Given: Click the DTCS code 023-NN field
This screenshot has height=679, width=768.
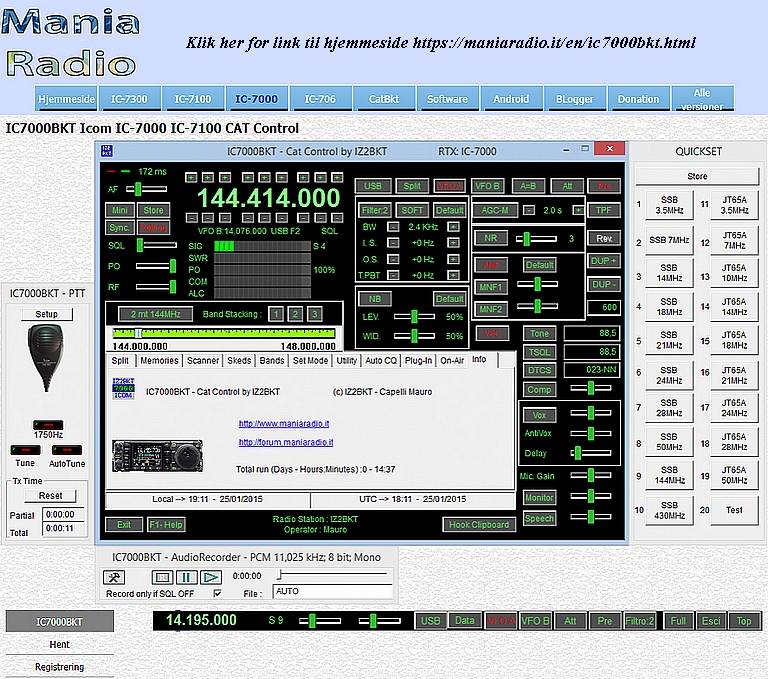Looking at the screenshot, I should click(x=592, y=370).
